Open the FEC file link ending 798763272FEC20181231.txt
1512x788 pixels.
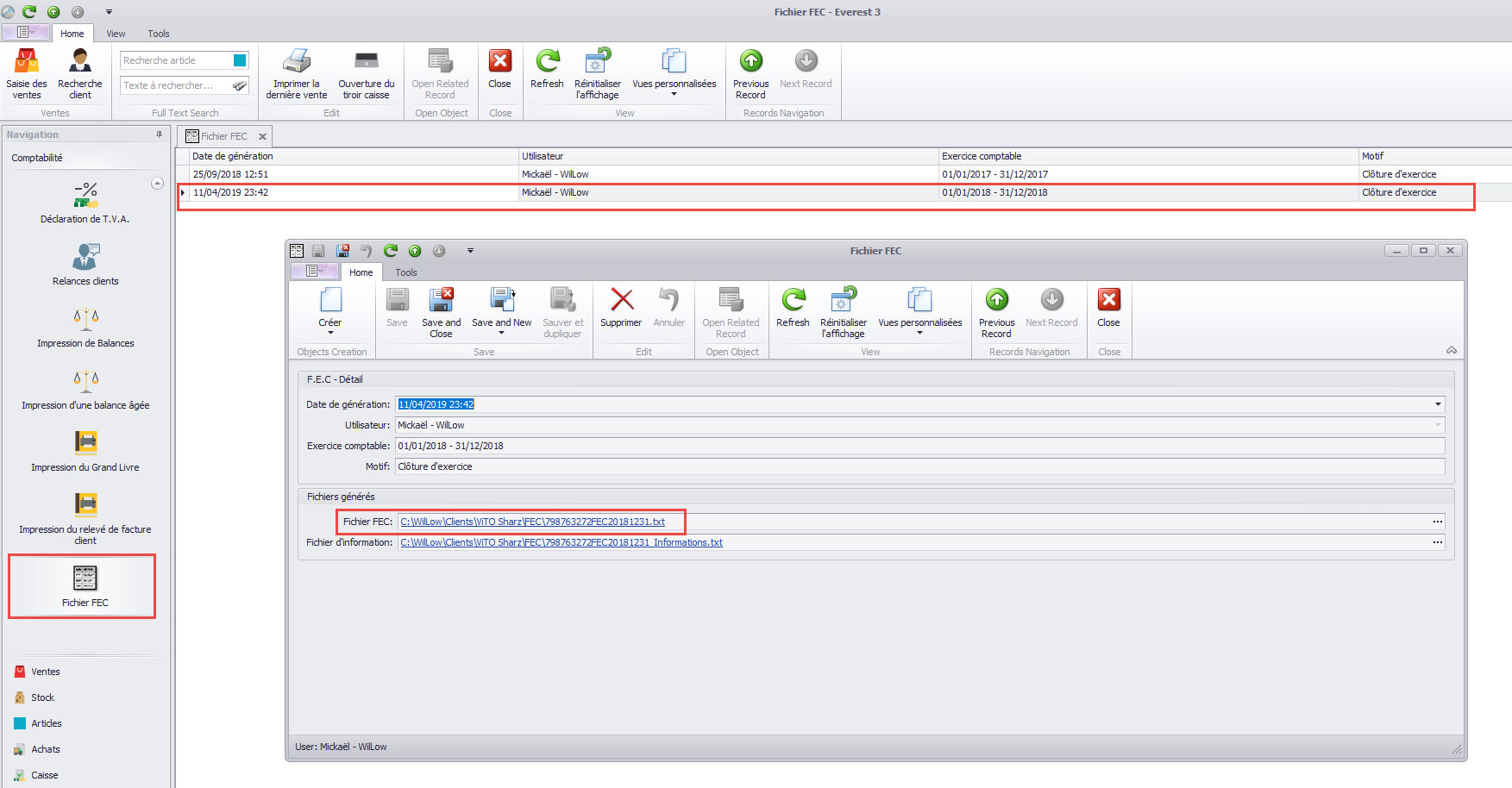[x=533, y=522]
